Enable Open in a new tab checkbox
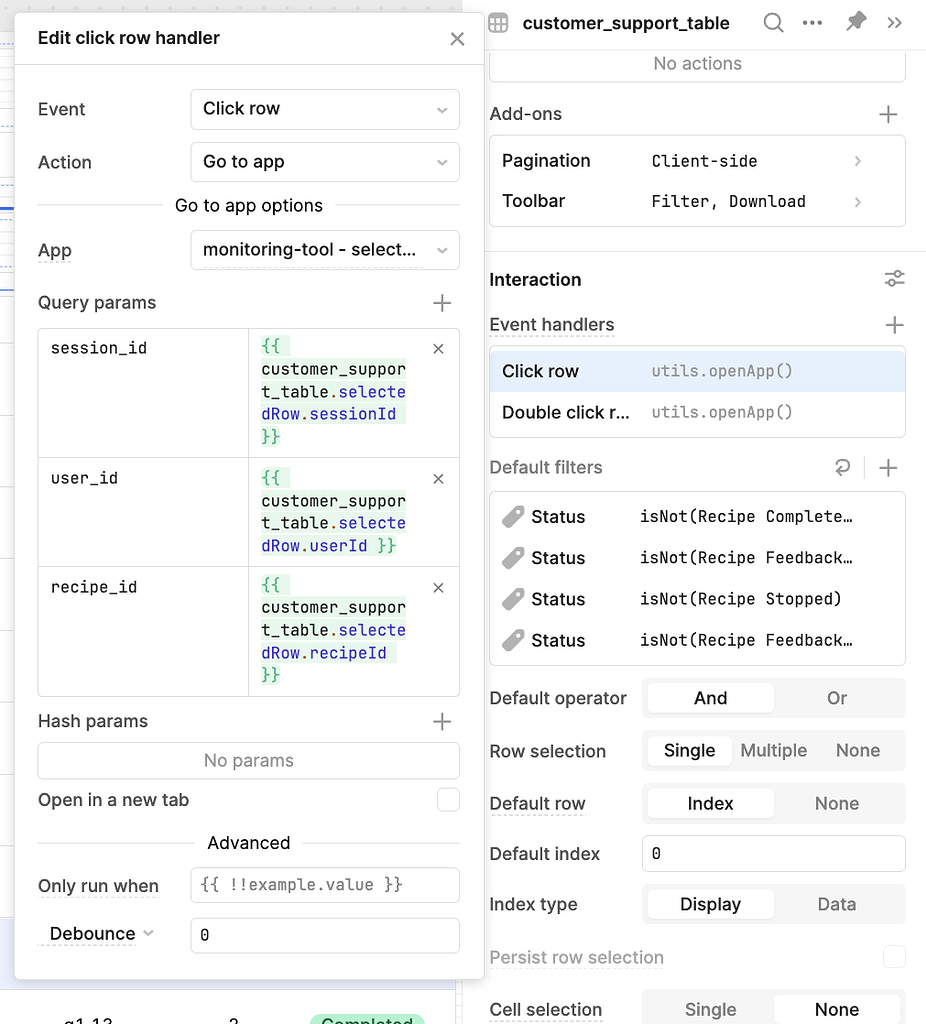The height and width of the screenshot is (1024, 926). 448,800
